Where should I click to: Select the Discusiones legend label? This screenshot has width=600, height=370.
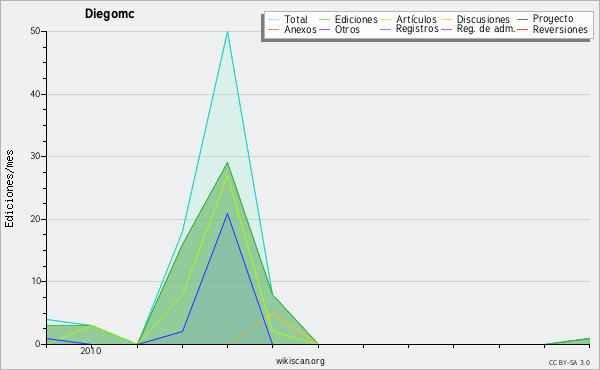(x=483, y=19)
